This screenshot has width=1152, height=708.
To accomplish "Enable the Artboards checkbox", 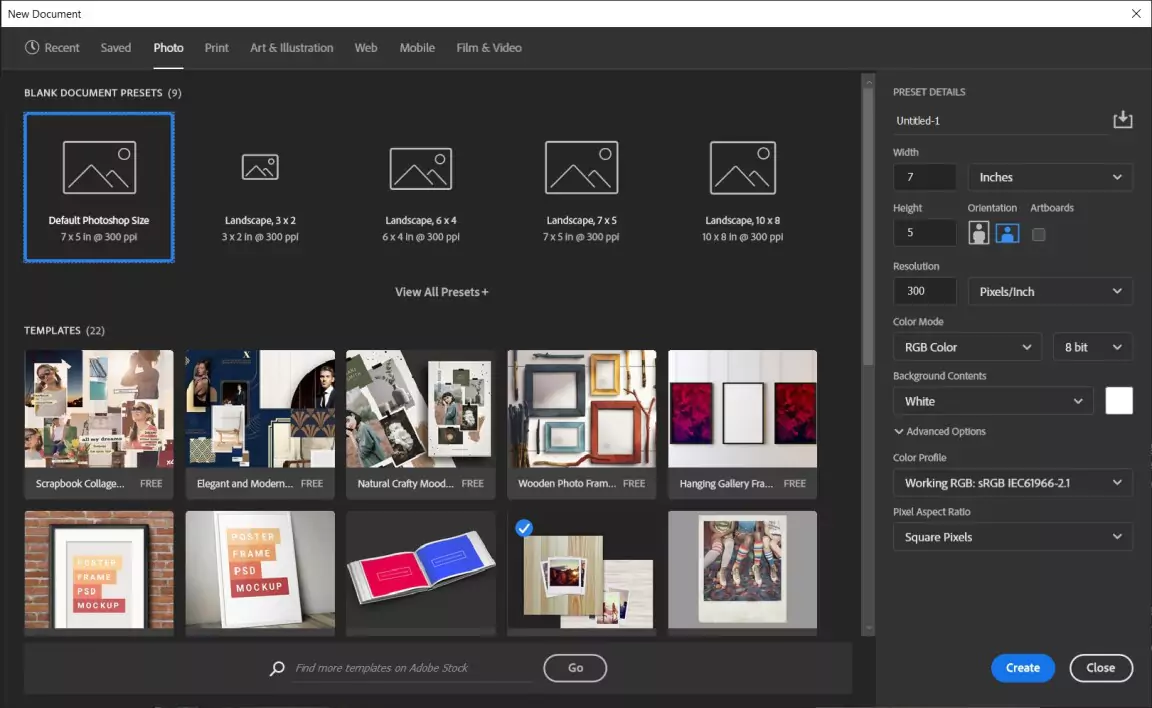I will (x=1039, y=234).
